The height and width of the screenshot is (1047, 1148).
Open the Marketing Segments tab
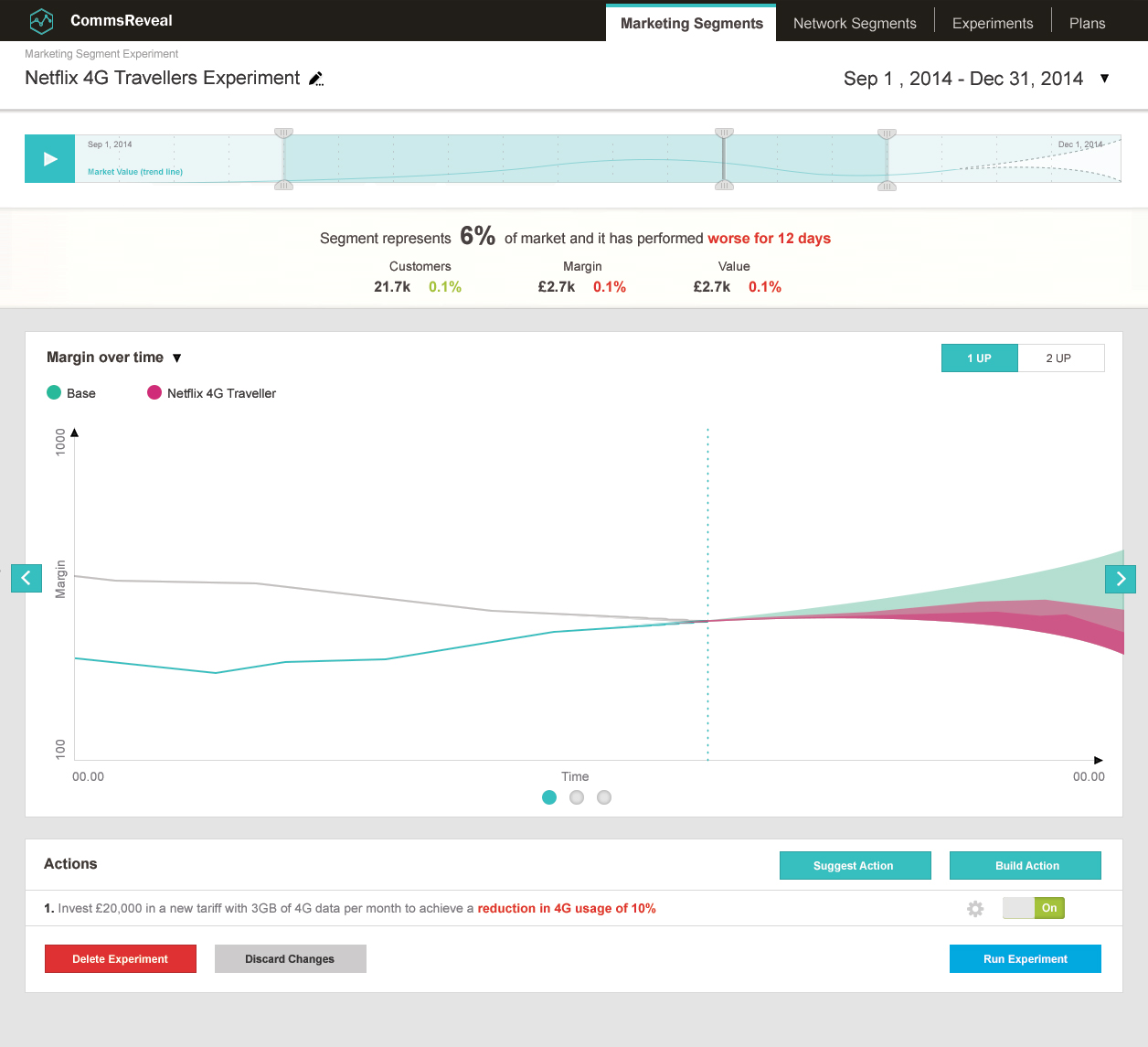click(691, 23)
